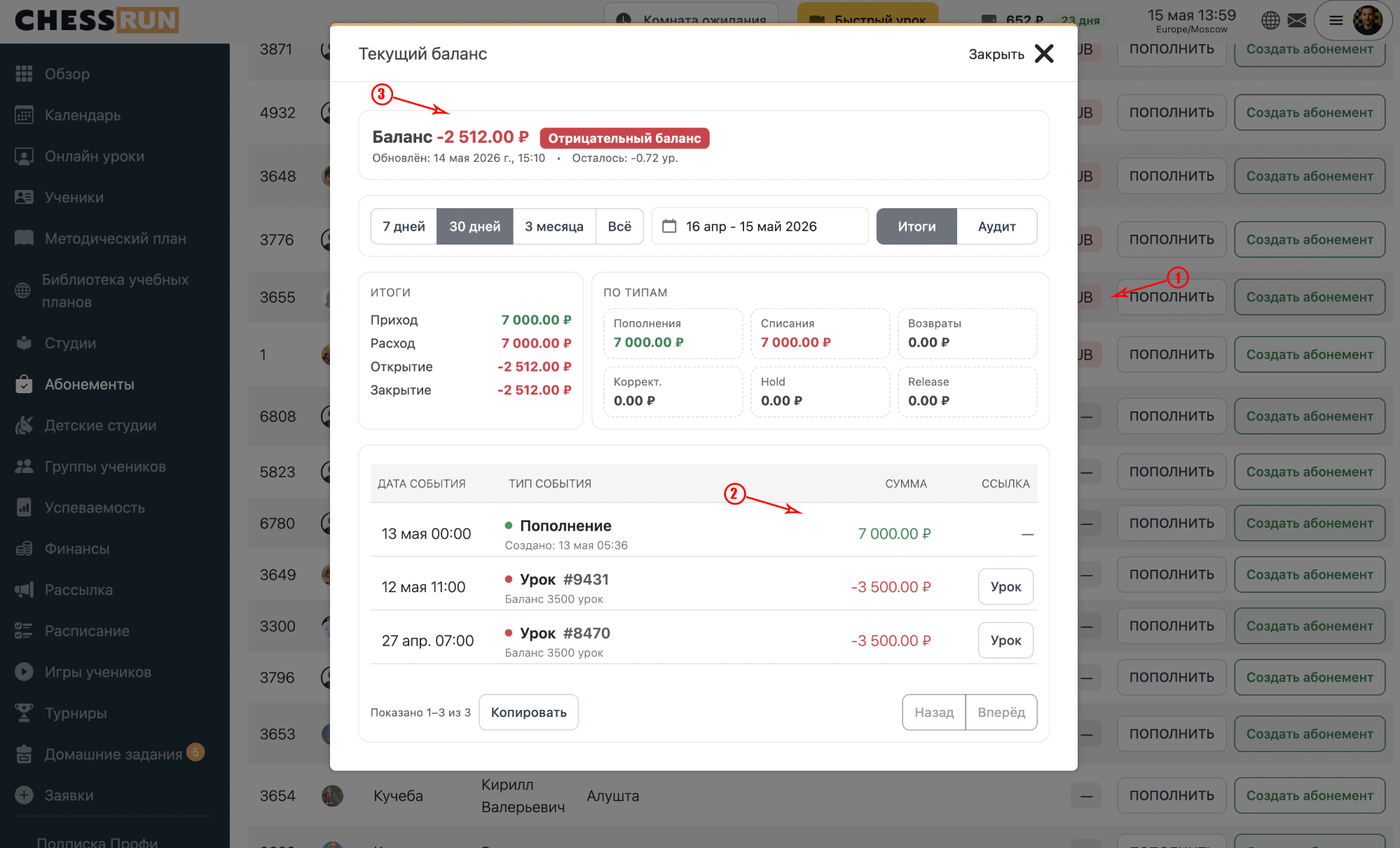The height and width of the screenshot is (848, 1400).
Task: Open Финансы in the sidebar
Action: pyautogui.click(x=77, y=549)
